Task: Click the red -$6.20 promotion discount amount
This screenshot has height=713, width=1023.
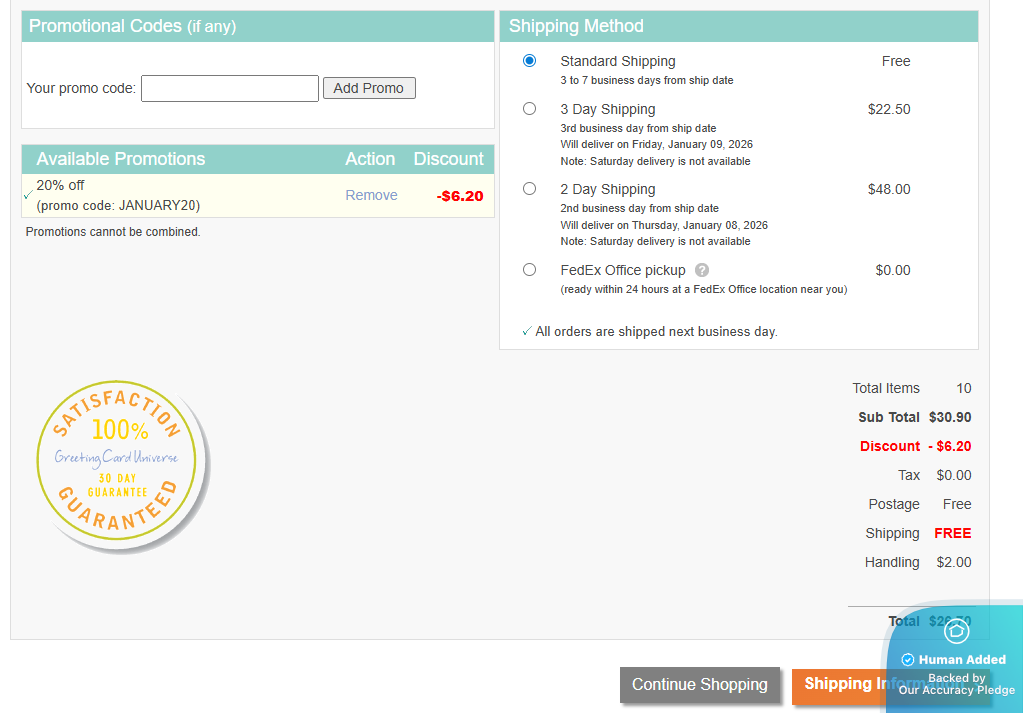Action: coord(460,196)
